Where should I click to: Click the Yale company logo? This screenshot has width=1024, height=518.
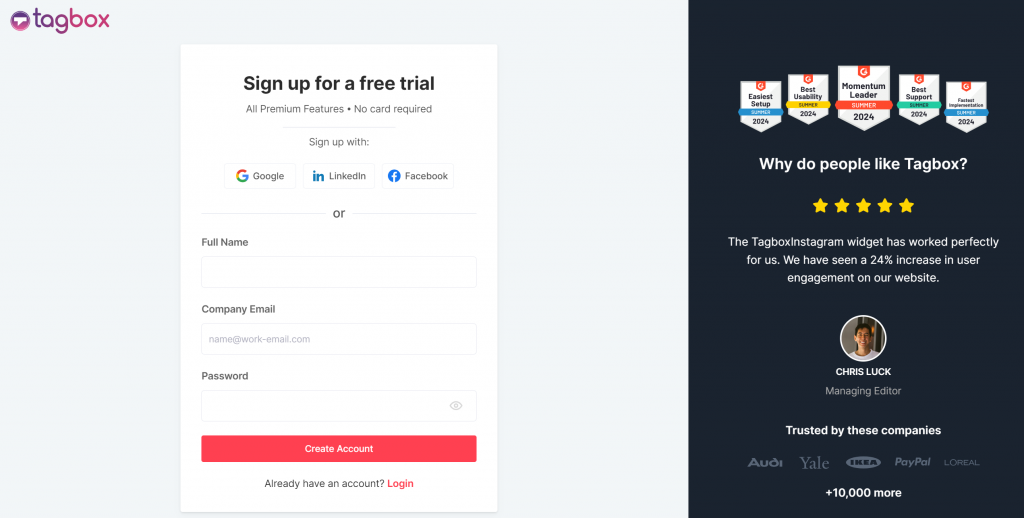click(x=814, y=462)
